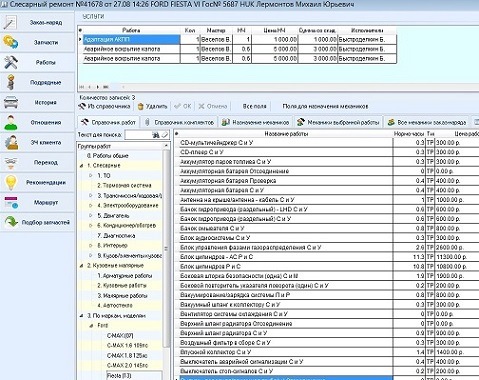Select Антенна на крыше/антенна - кабель row

(286, 200)
